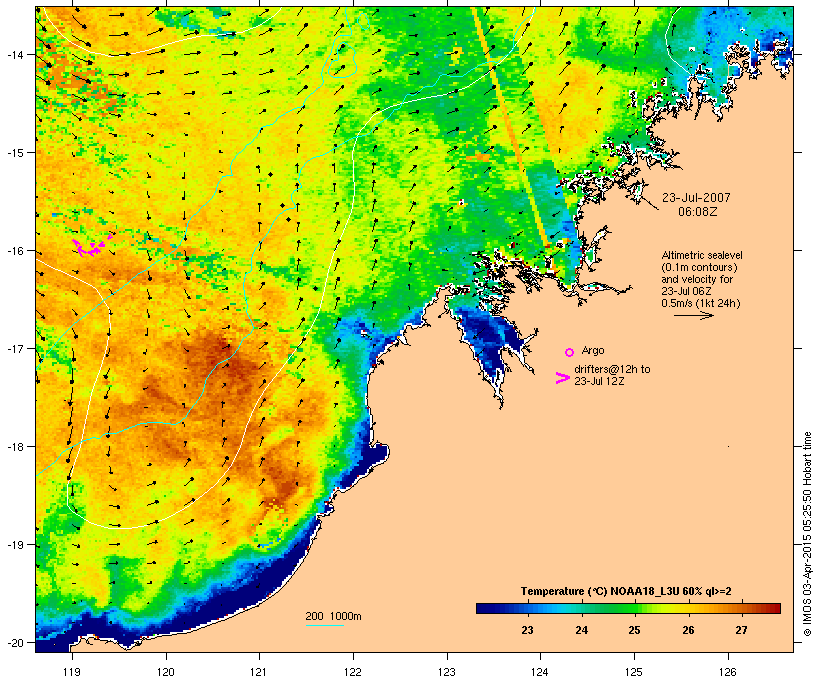Click the 'drifters@12h to' legend text
820x680 pixels.
click(612, 369)
